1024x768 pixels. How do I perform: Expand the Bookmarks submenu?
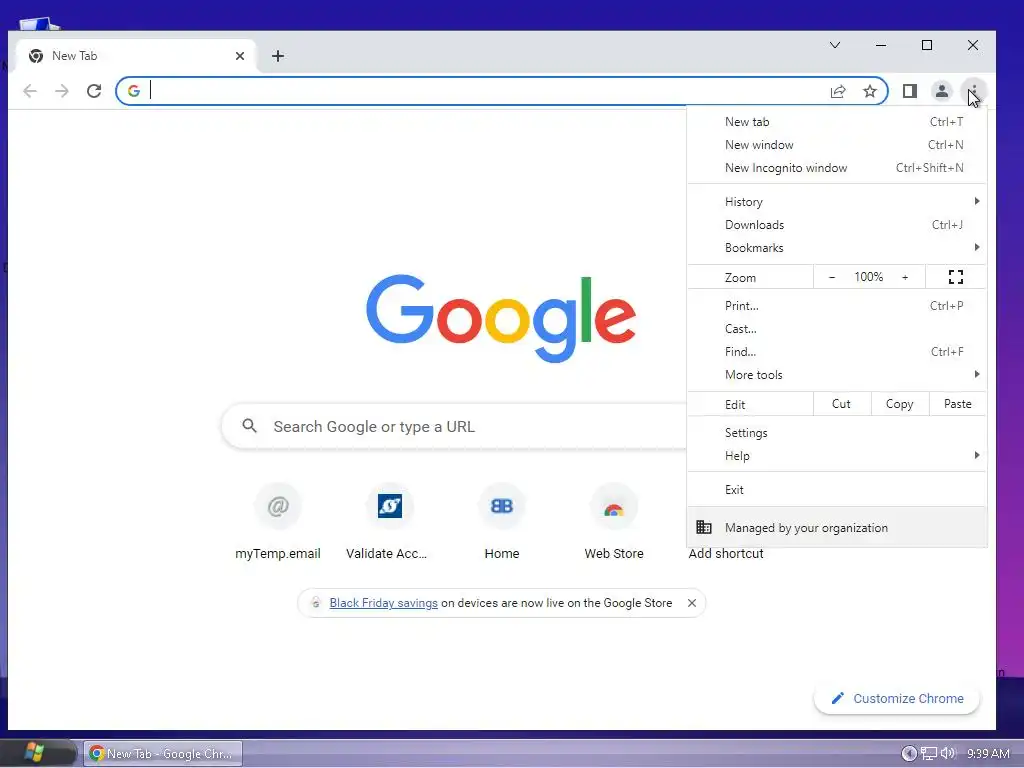[837, 248]
